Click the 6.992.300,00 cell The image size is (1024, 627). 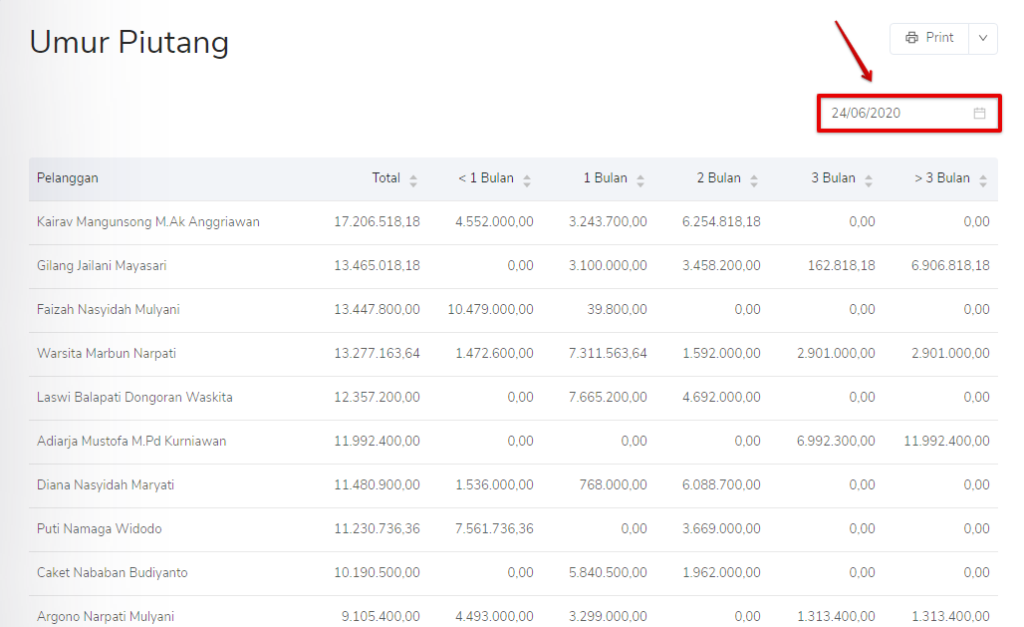(836, 441)
